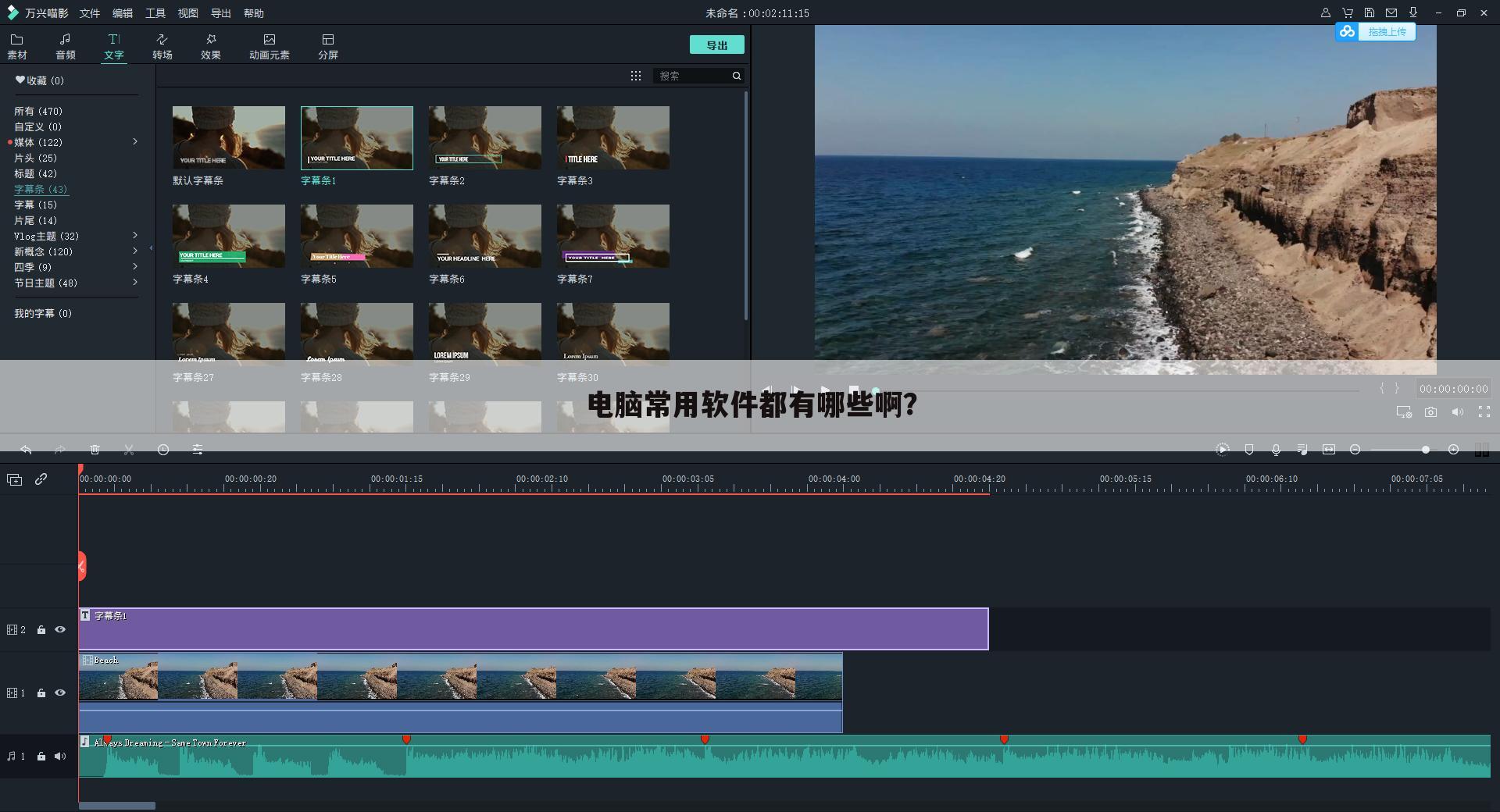Switch to the 素材 media tab
1500x812 pixels.
(x=17, y=47)
